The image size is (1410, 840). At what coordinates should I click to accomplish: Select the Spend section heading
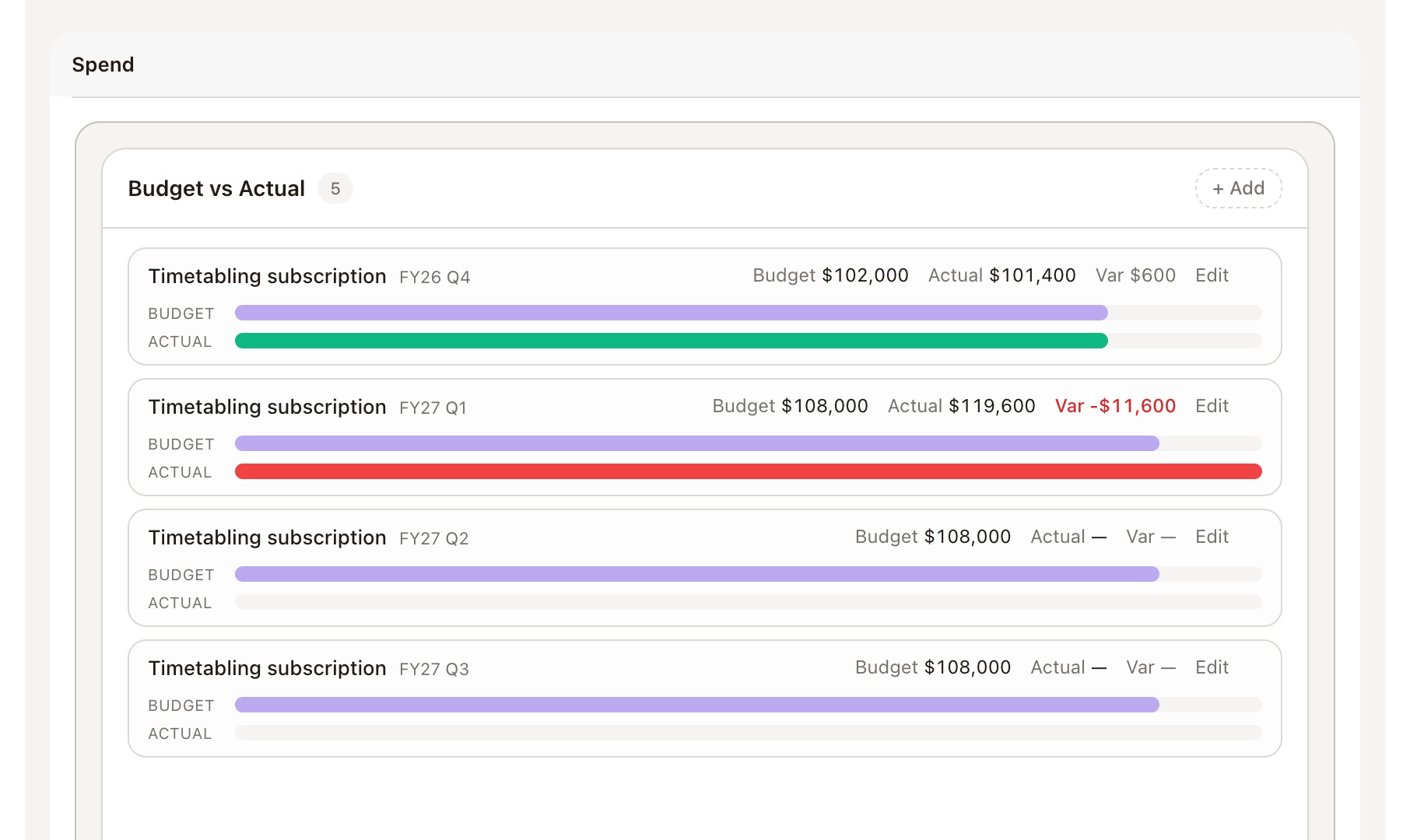103,65
